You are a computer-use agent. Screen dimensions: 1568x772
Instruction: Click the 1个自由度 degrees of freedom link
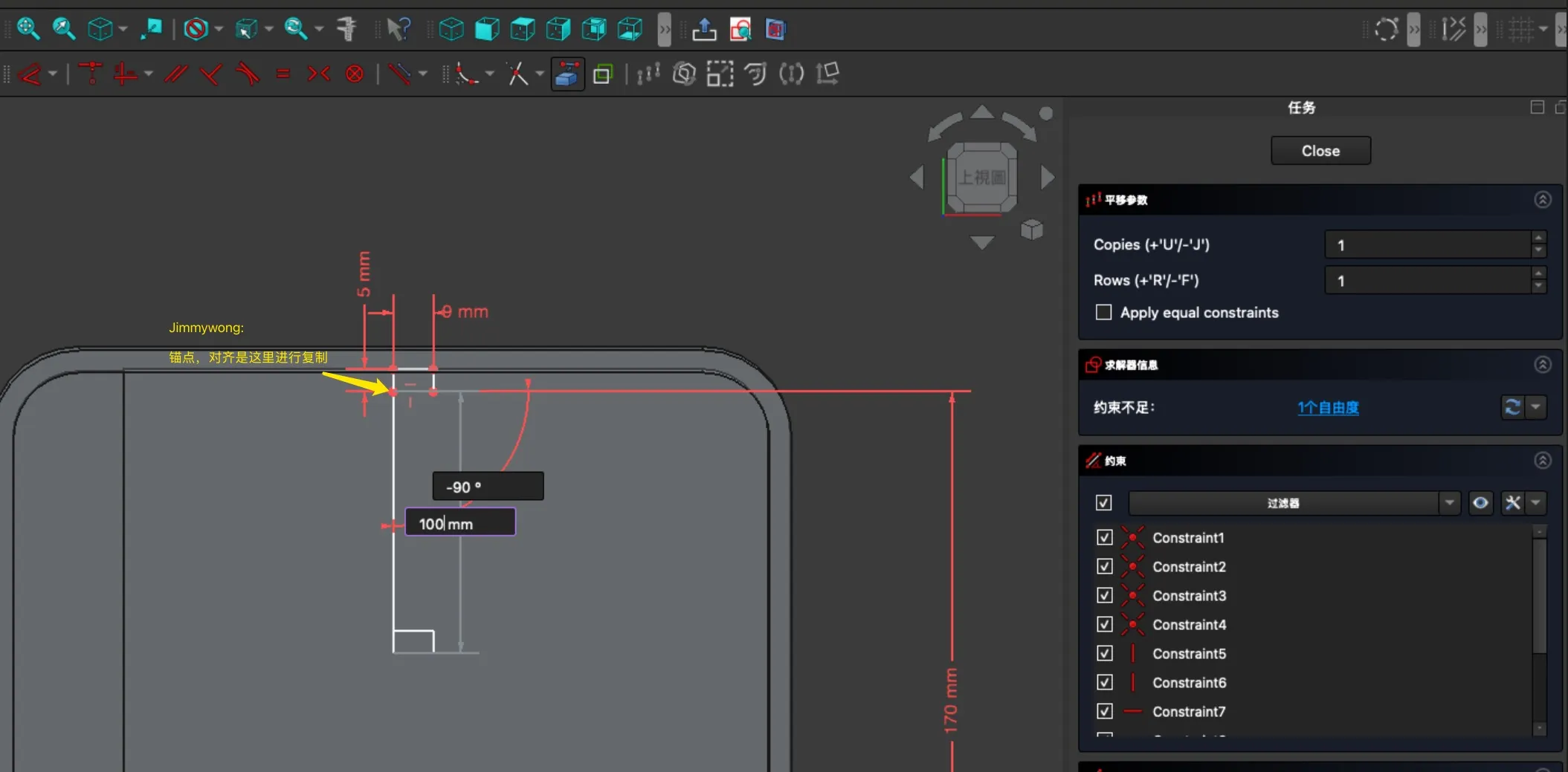(1328, 407)
